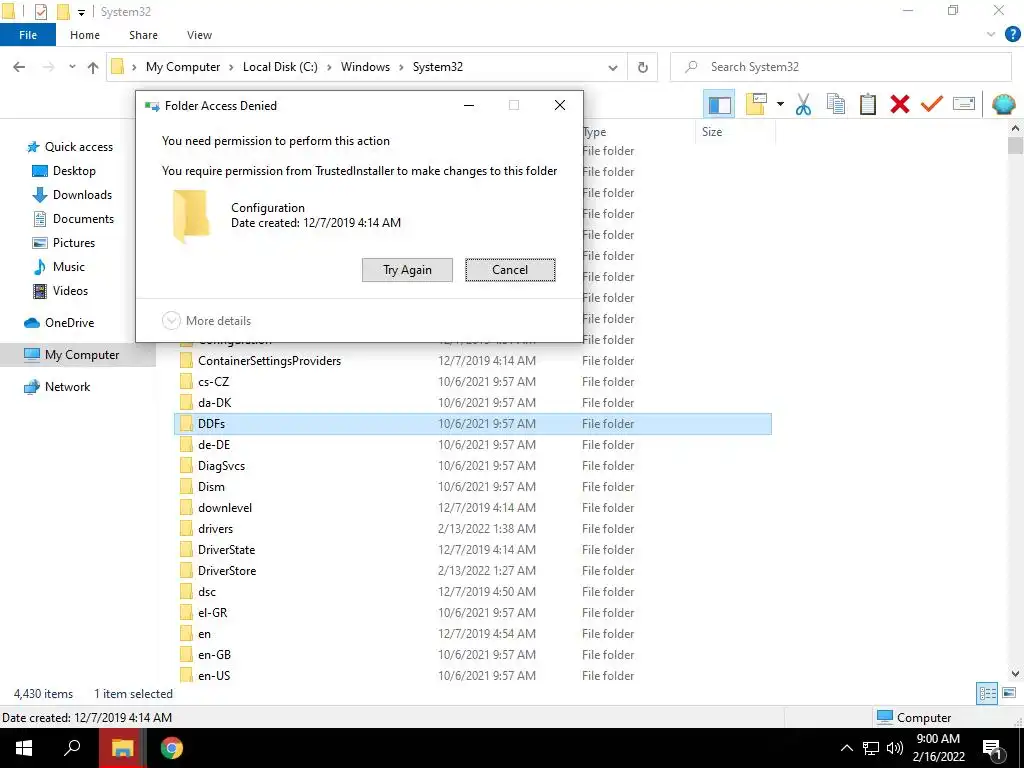Open Videos in the navigation pane
This screenshot has height=768, width=1024.
[60, 291]
